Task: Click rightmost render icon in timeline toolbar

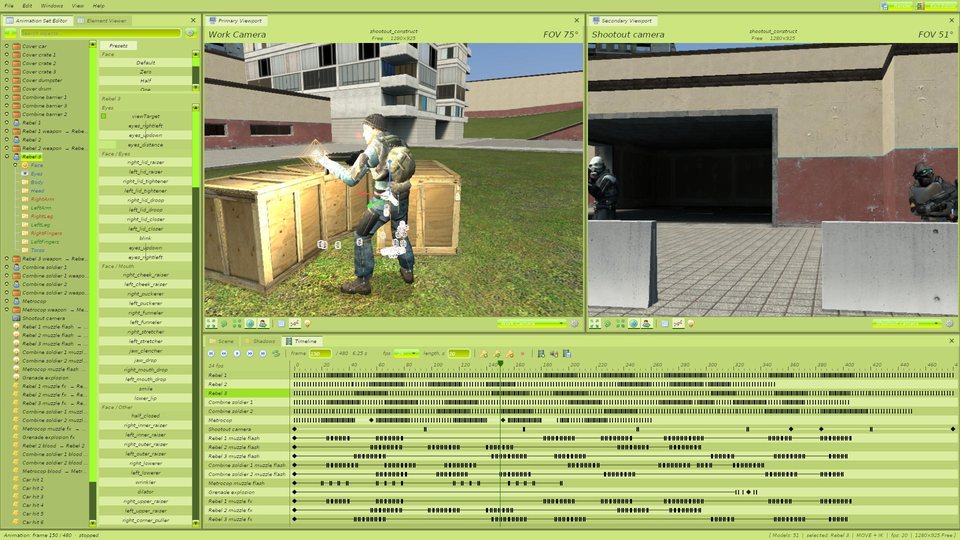Action: [567, 353]
